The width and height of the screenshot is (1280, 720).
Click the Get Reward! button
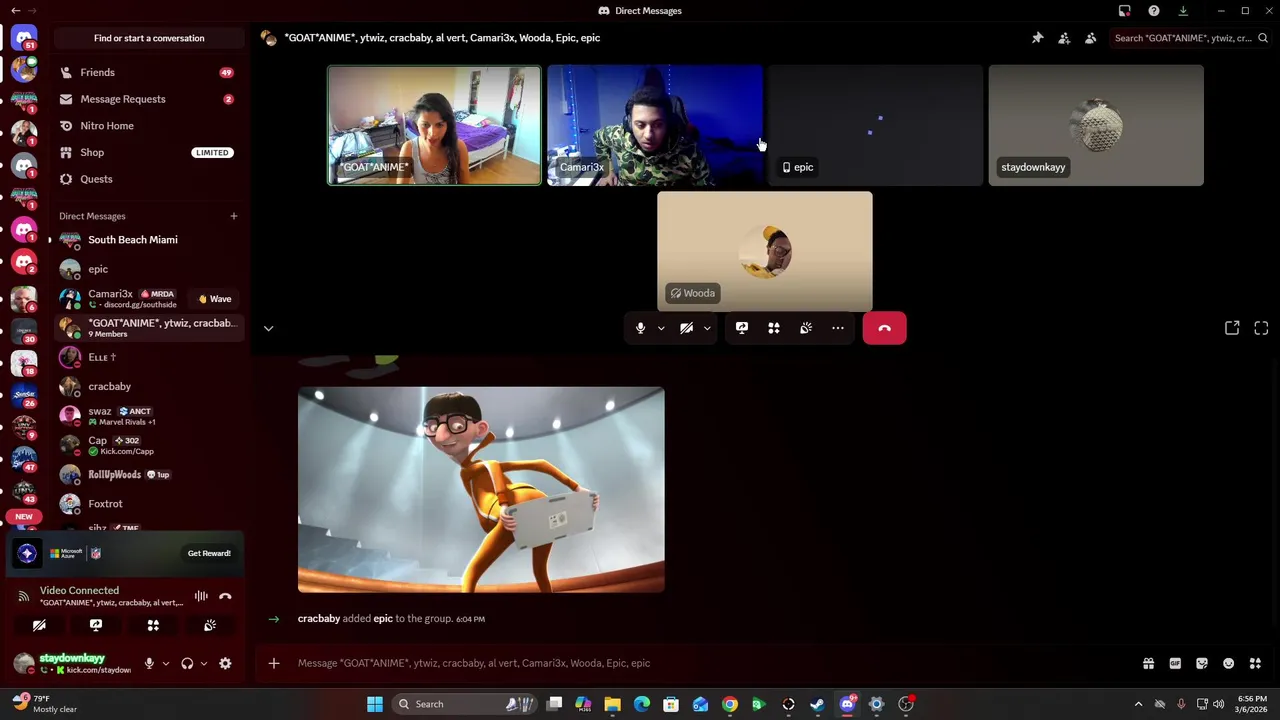tap(209, 553)
